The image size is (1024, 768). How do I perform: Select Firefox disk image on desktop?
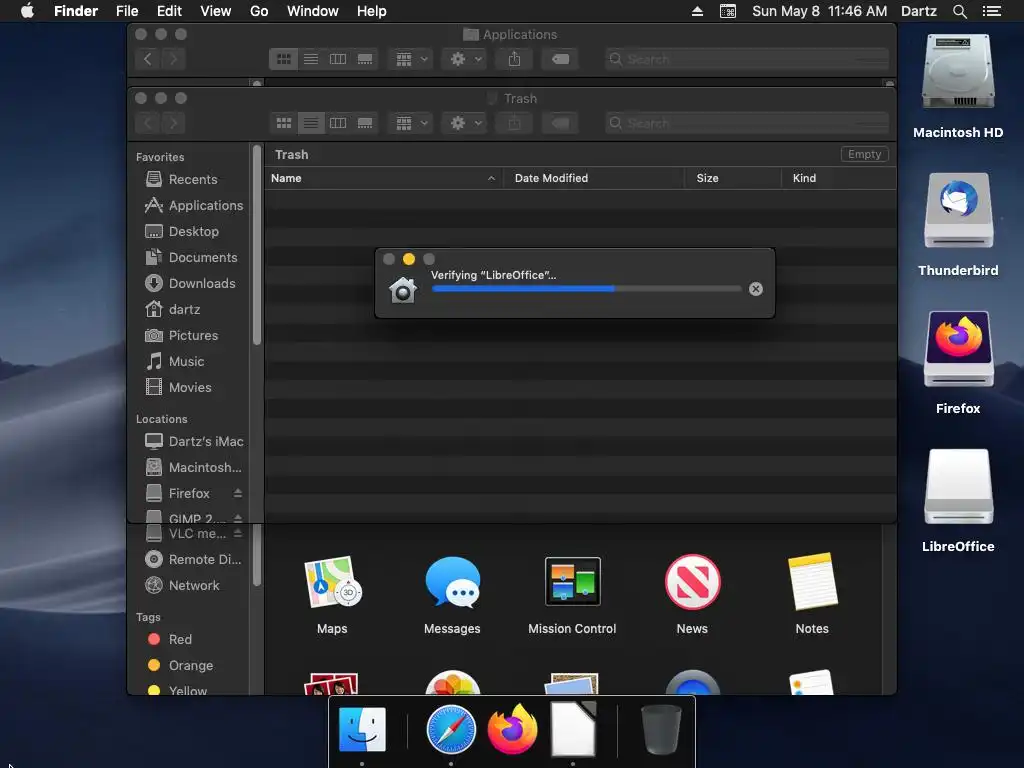958,349
